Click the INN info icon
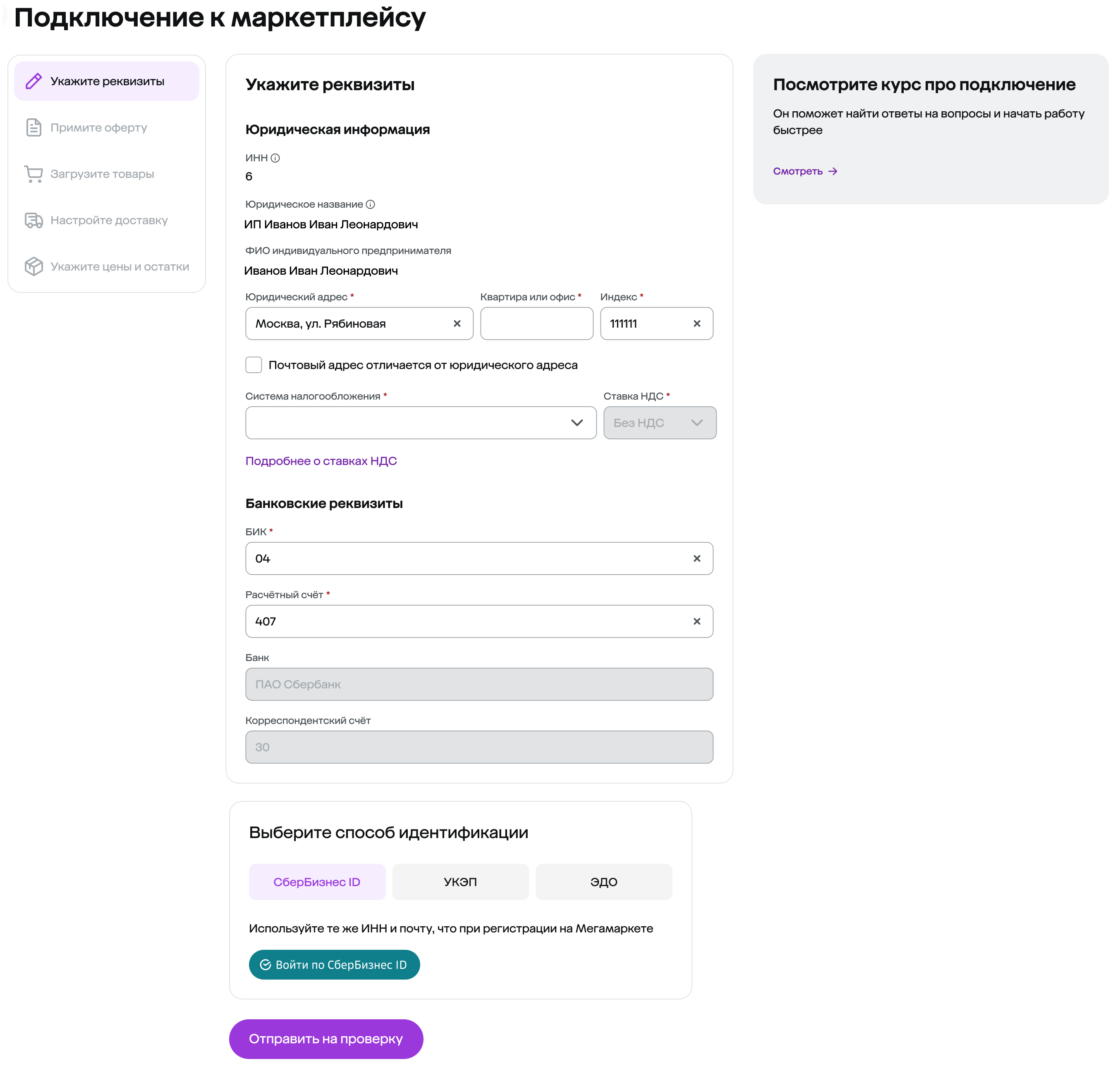1120x1071 pixels. (x=275, y=158)
